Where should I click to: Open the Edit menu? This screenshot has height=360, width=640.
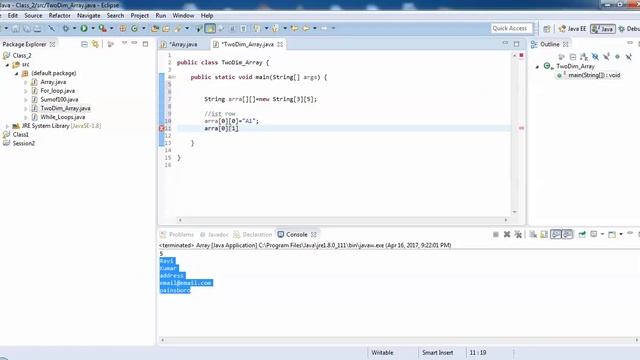[x=13, y=16]
